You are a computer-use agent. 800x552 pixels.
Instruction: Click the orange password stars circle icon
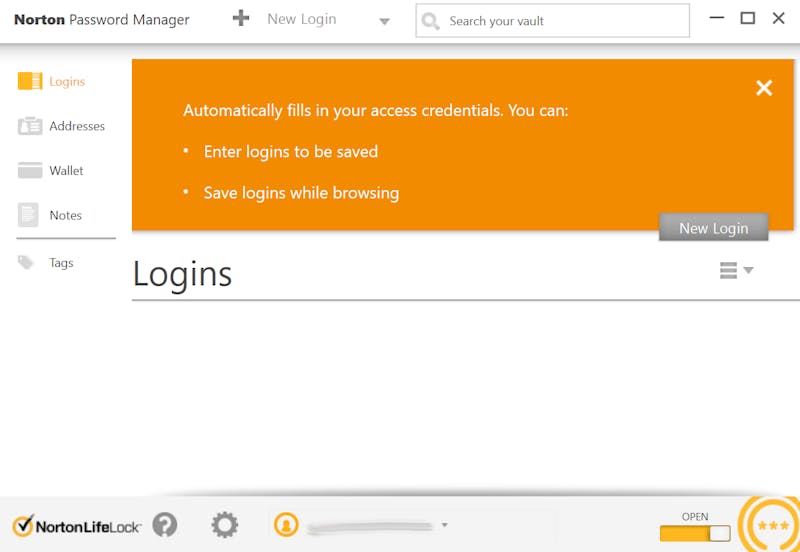[771, 525]
